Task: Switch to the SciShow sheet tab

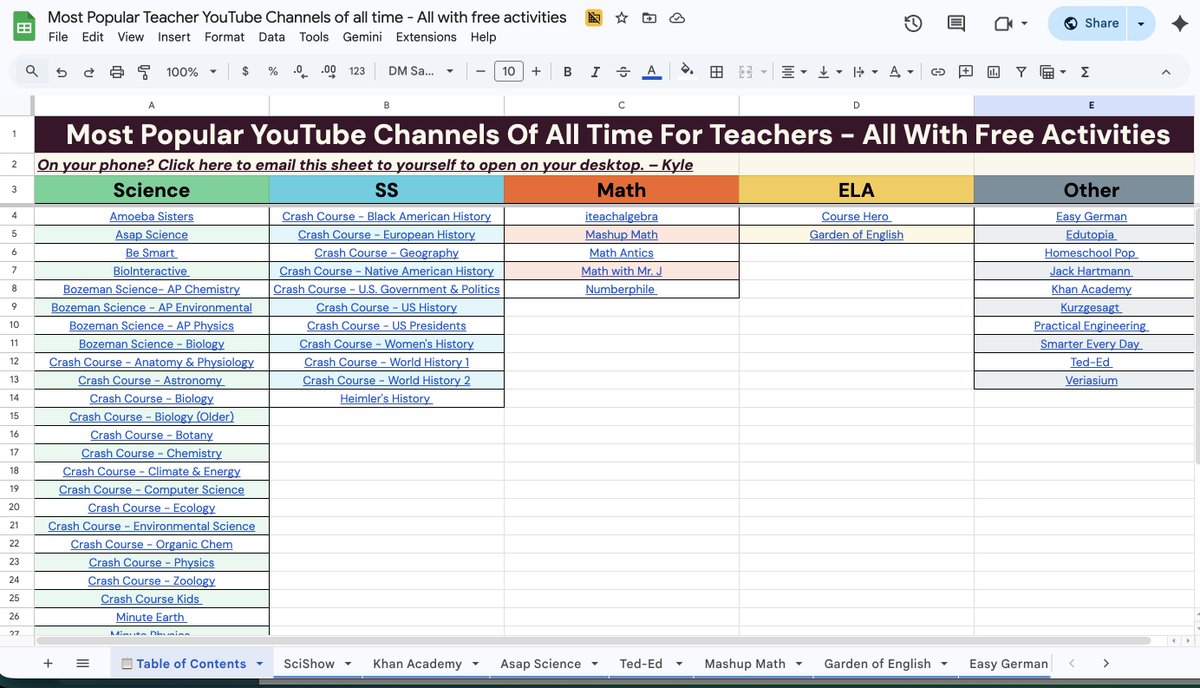Action: pyautogui.click(x=309, y=663)
